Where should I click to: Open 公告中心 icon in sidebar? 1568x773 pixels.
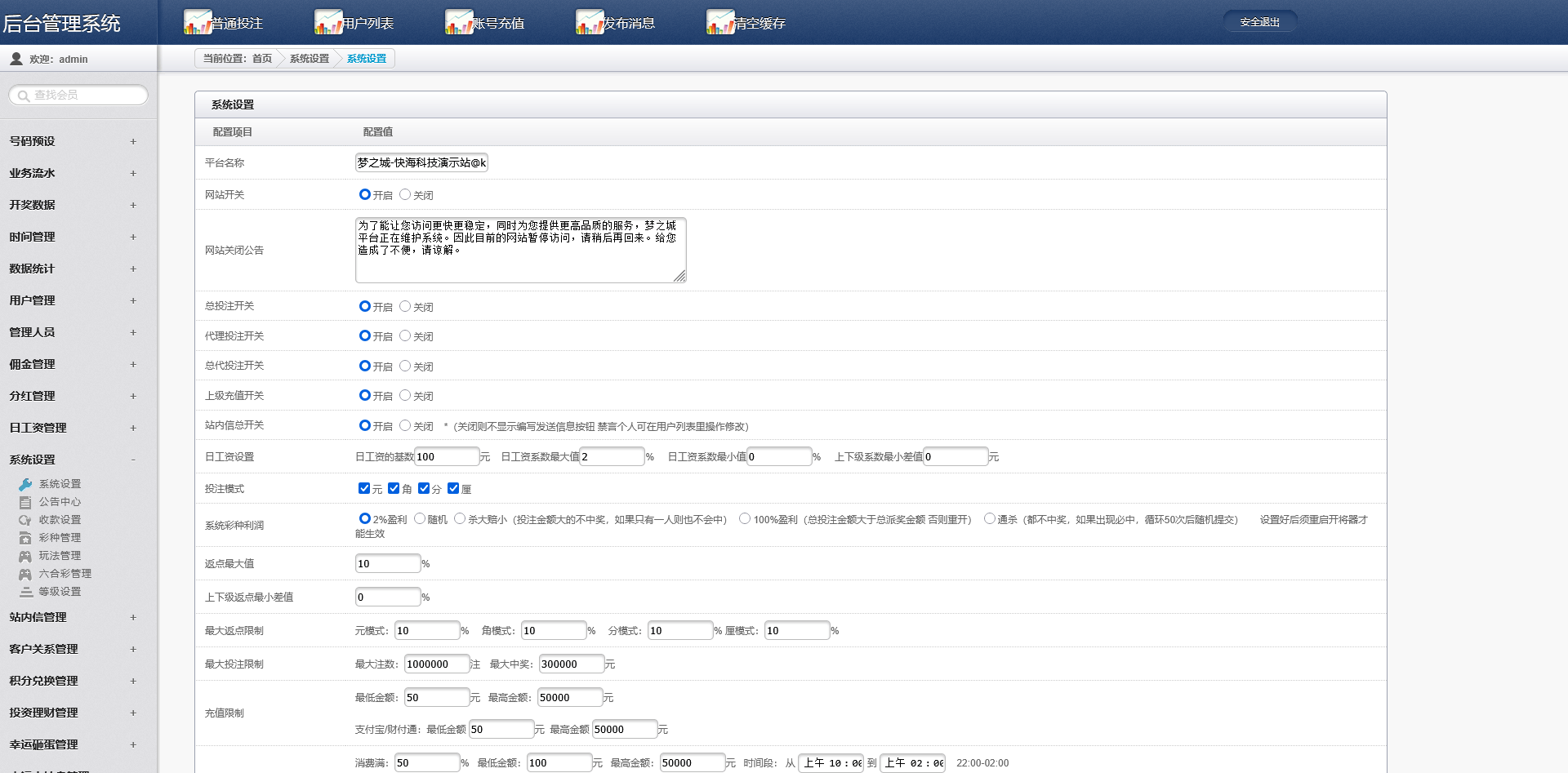(25, 502)
